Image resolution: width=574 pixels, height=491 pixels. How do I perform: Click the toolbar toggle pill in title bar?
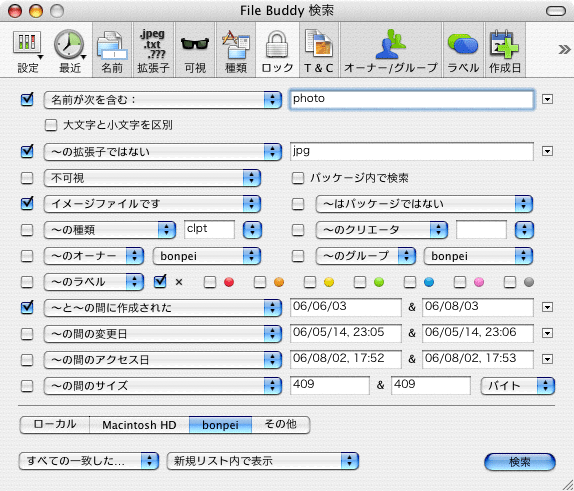[x=556, y=11]
